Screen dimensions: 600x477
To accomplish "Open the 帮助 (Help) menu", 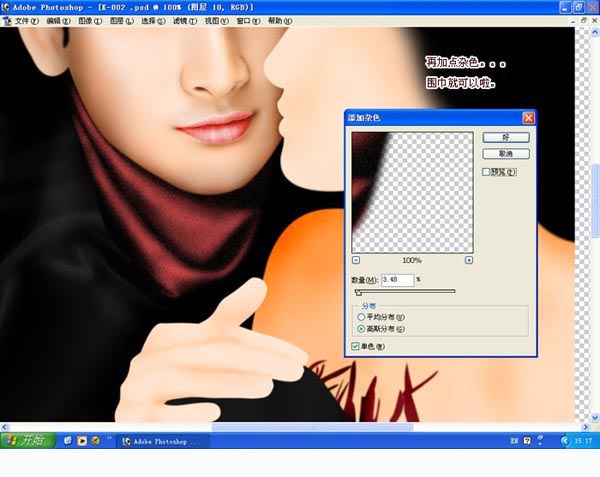I will [280, 21].
